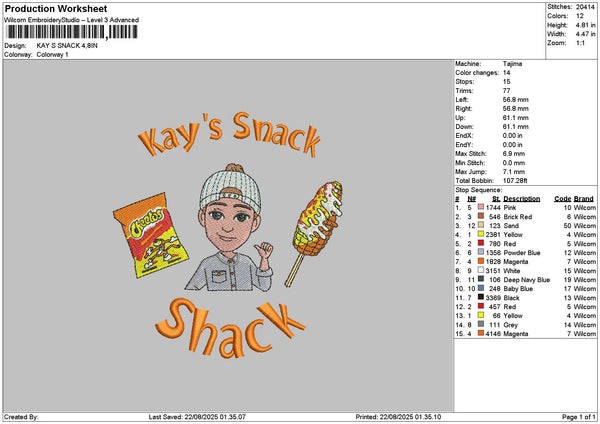Click the Magenta swatch in row 7
The height and width of the screenshot is (424, 600).
click(481, 261)
